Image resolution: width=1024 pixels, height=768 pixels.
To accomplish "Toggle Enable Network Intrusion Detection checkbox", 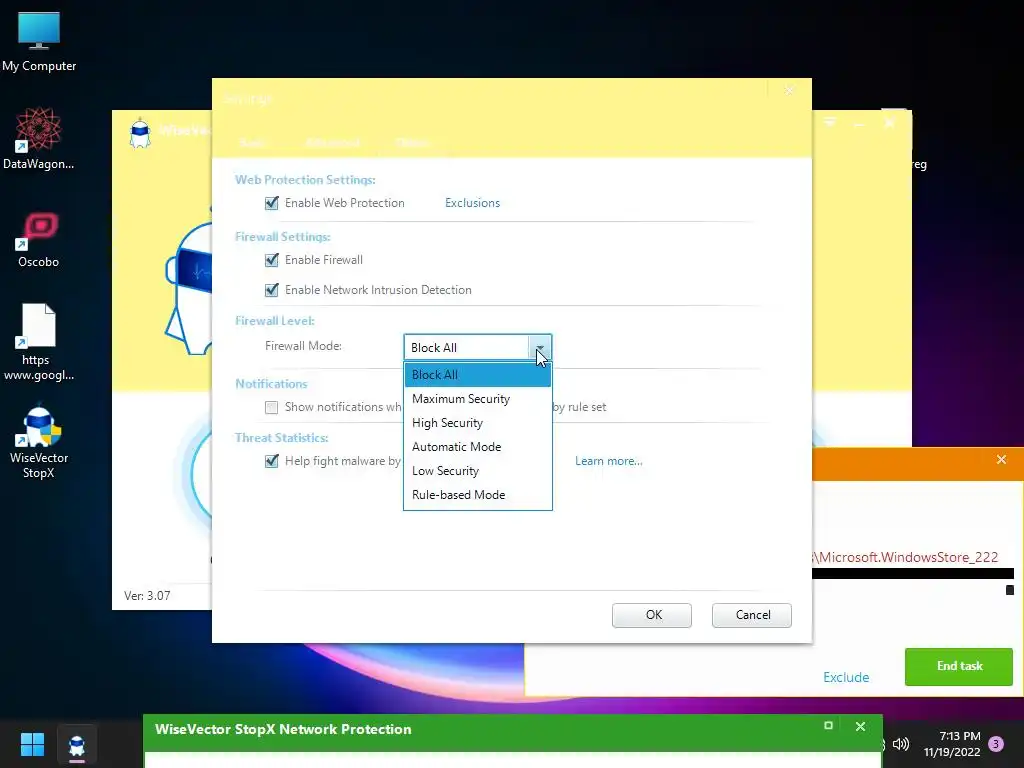I will point(272,290).
